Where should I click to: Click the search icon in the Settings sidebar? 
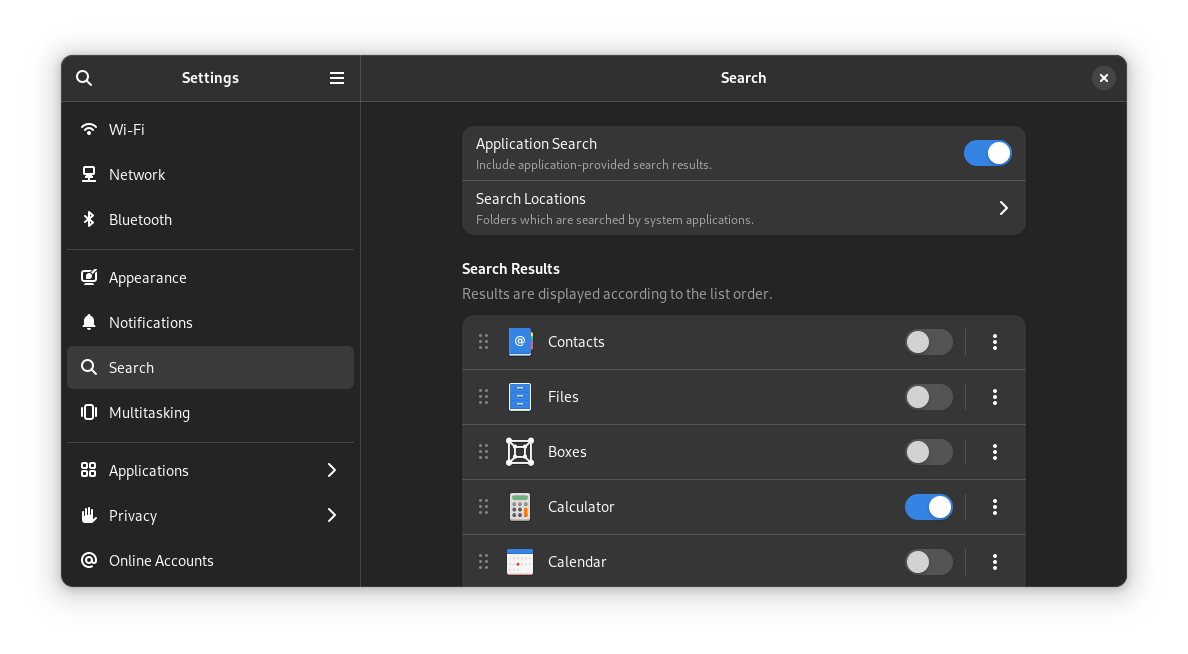click(x=84, y=78)
